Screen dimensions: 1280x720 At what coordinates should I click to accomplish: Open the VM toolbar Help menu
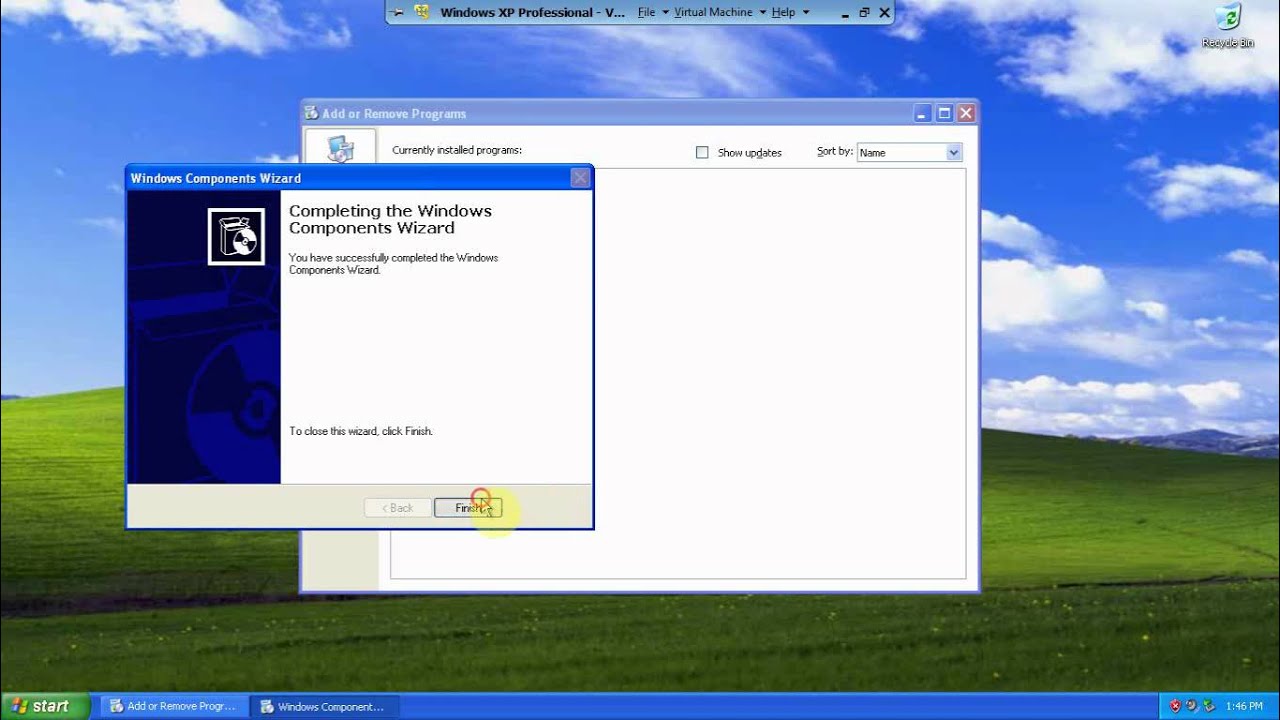[x=784, y=12]
